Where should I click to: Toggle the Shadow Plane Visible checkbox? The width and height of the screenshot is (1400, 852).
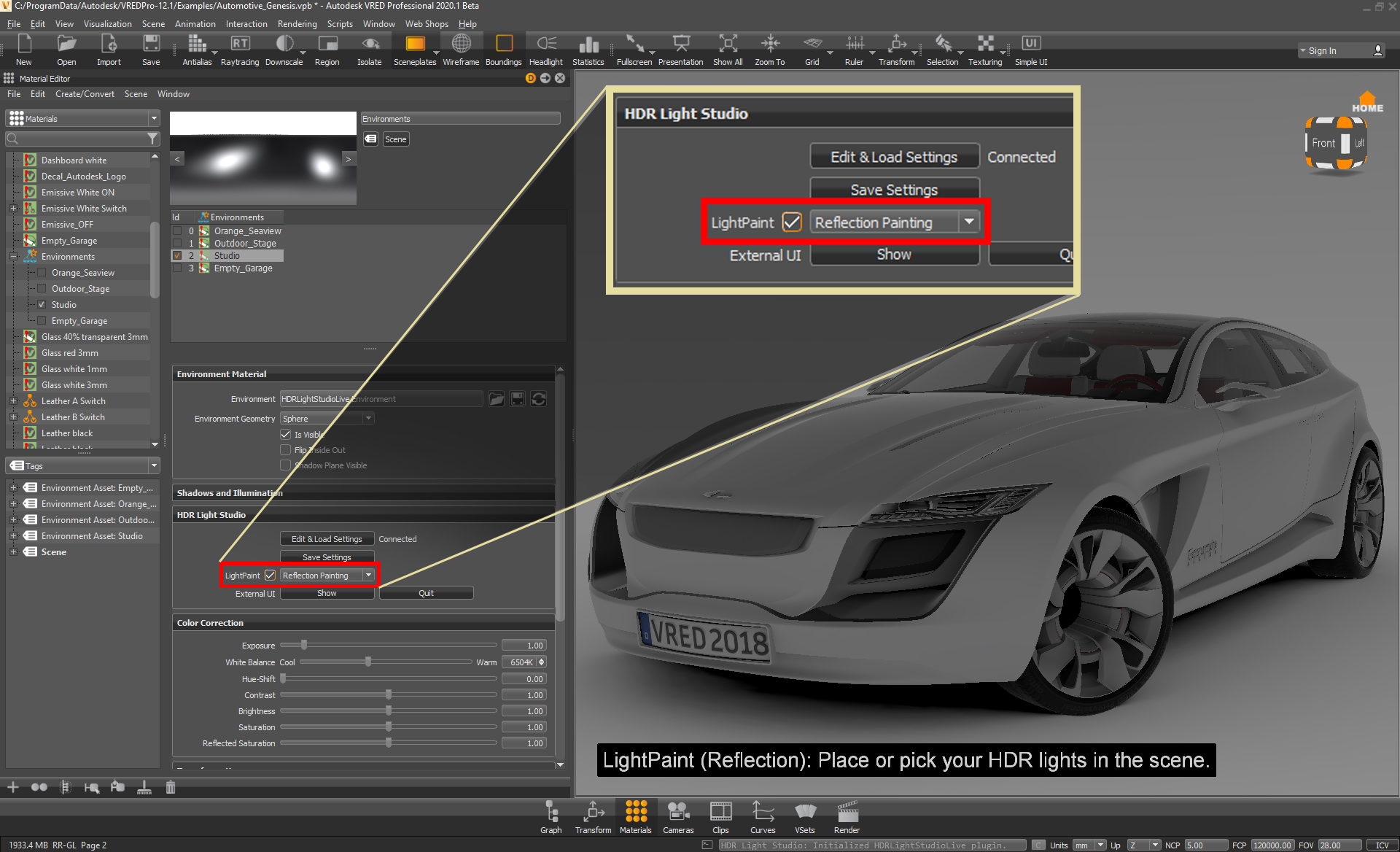[285, 465]
